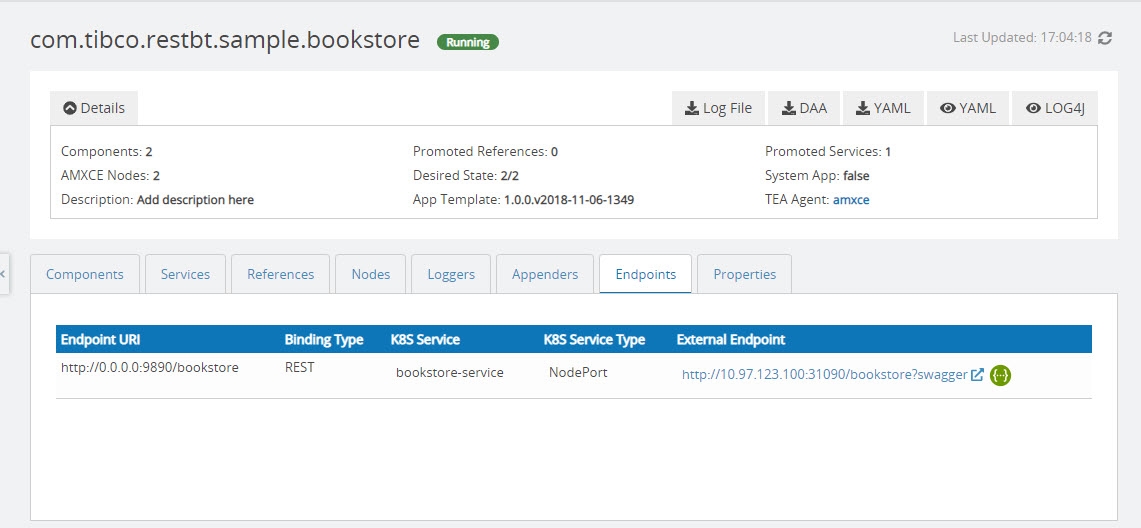
Task: Switch to the Components tab
Action: coord(85,274)
